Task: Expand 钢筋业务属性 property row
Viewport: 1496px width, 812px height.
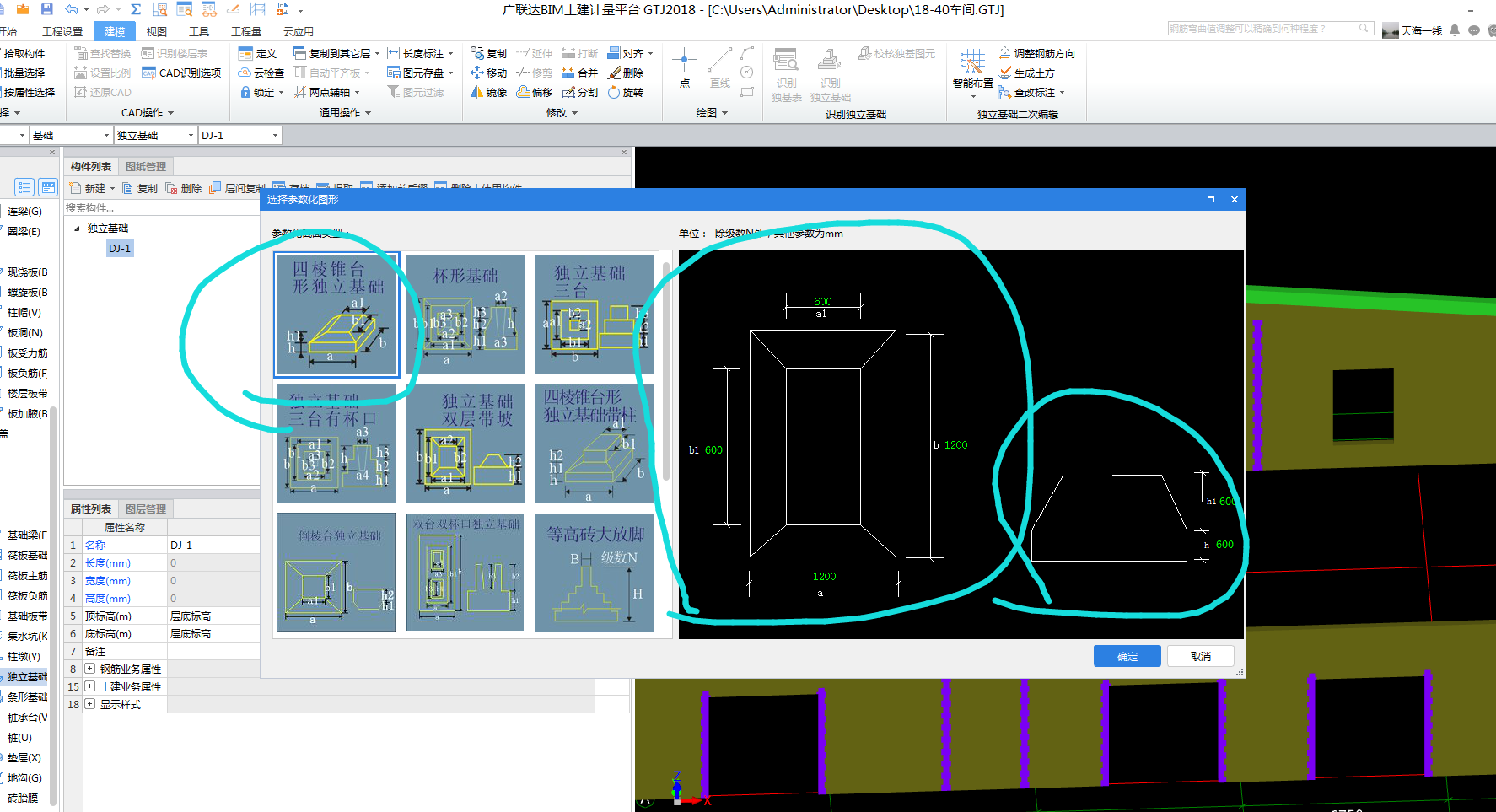Action: (89, 669)
